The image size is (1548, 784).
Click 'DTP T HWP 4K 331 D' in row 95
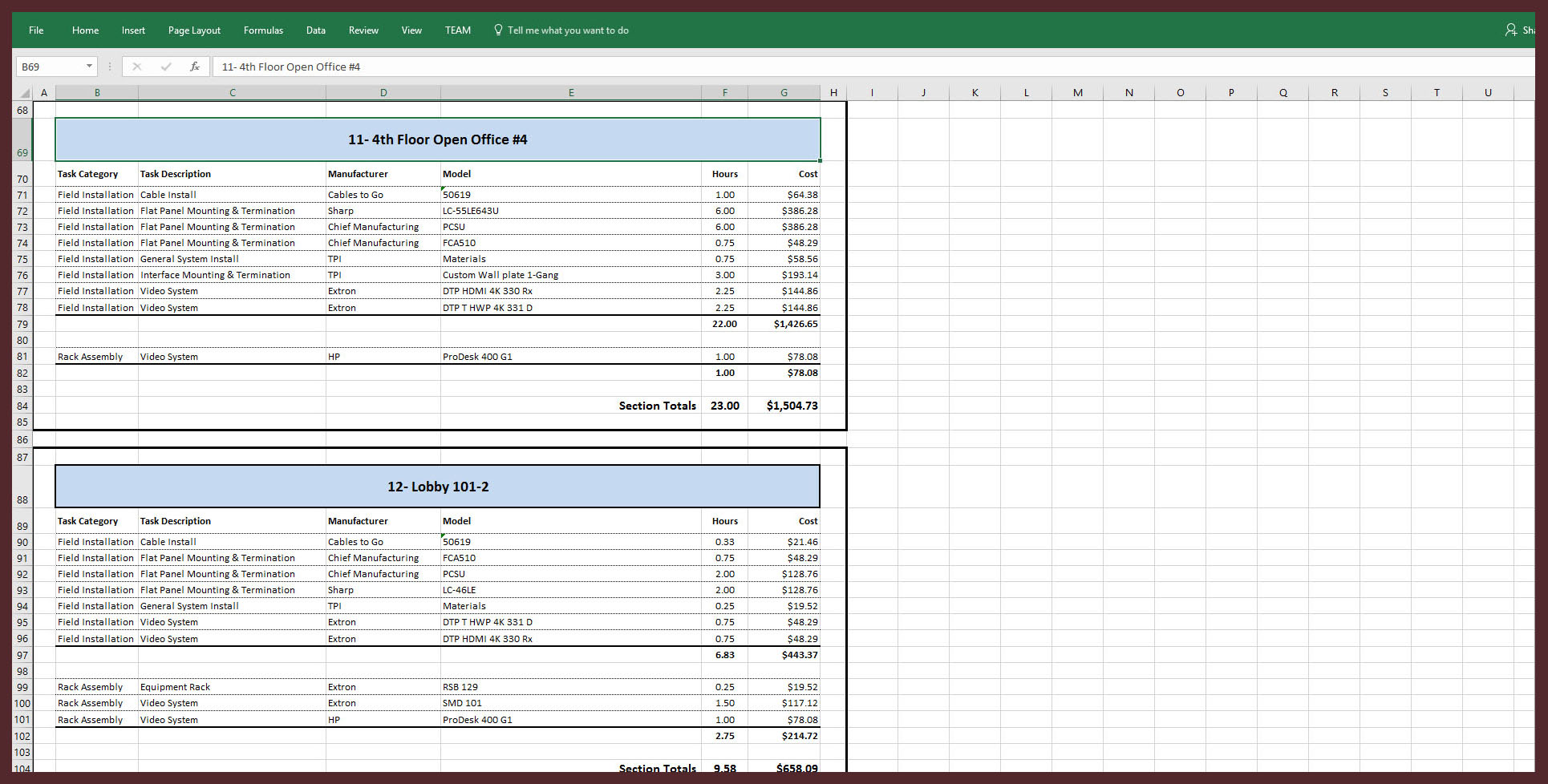click(571, 622)
